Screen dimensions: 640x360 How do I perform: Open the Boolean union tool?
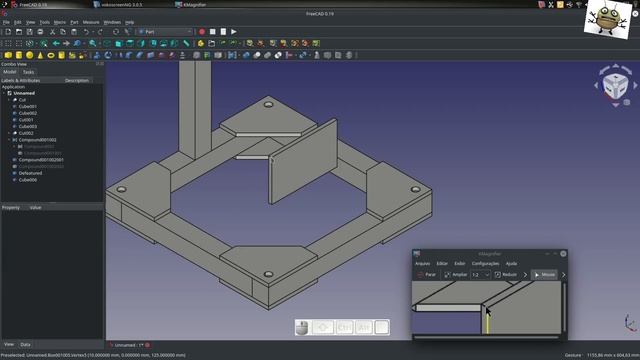click(267, 55)
